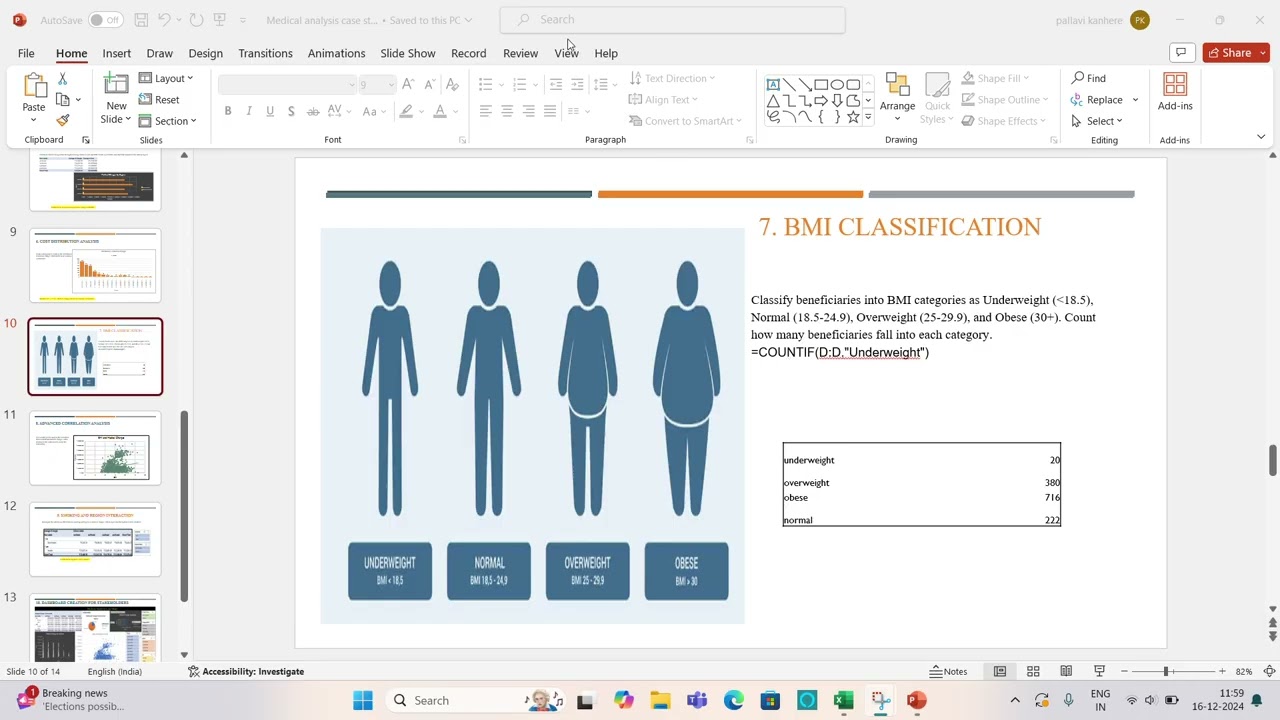Screen dimensions: 1280x720
Task: Open Customize Quick Access Toolbar dropdown
Action: click(x=242, y=20)
